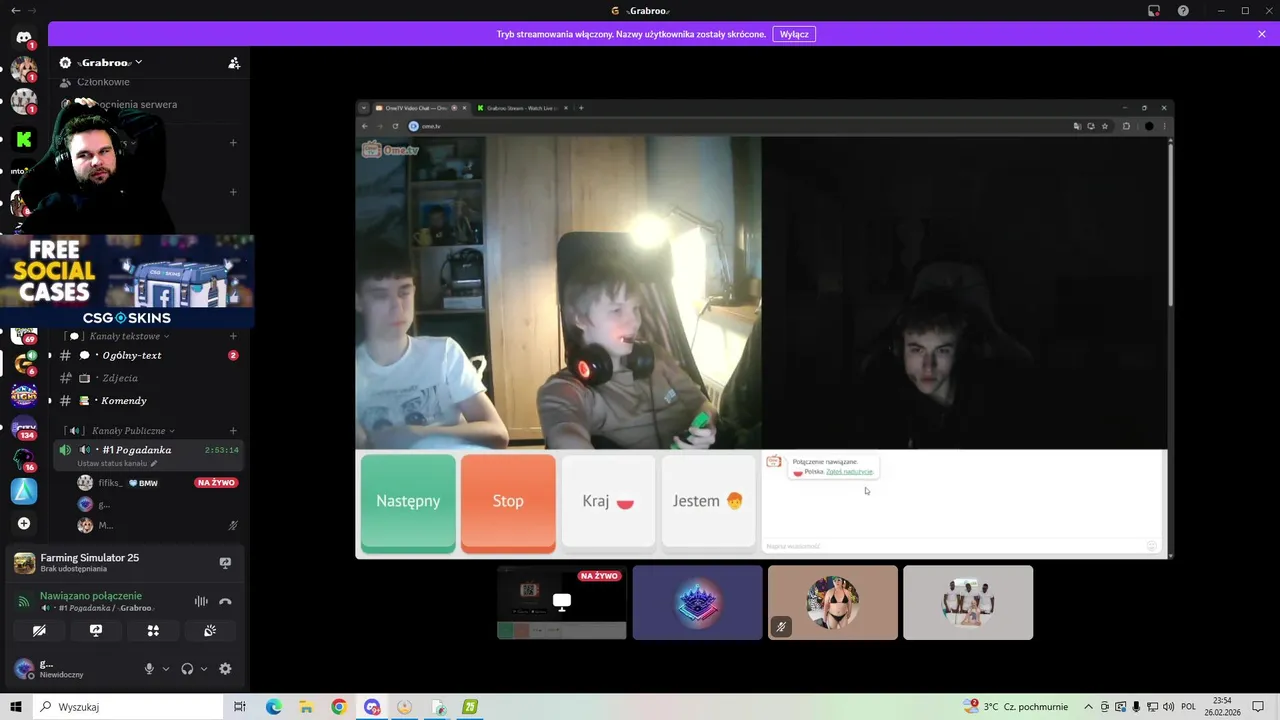Open the green Kick server icon

tap(23, 139)
